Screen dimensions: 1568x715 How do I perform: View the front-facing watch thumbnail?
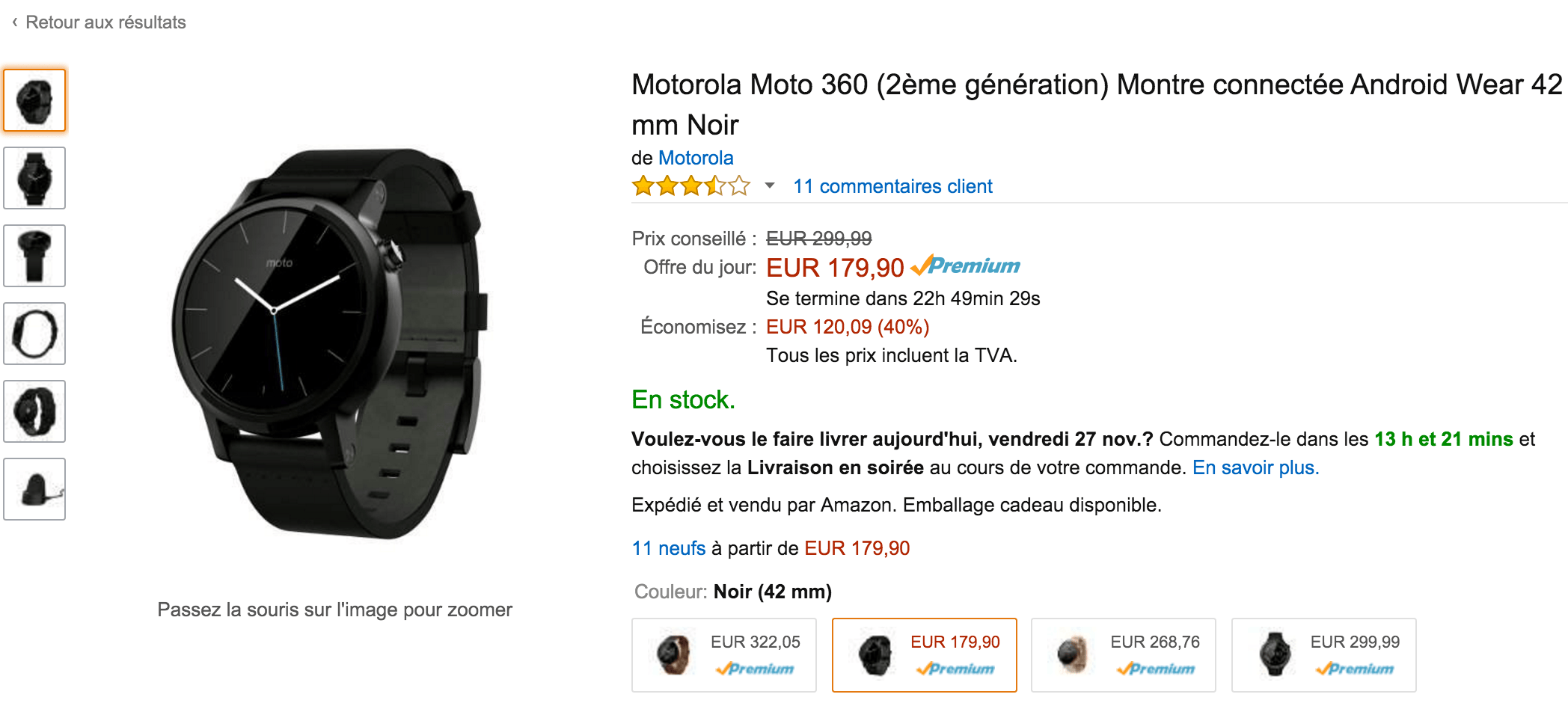(x=34, y=178)
